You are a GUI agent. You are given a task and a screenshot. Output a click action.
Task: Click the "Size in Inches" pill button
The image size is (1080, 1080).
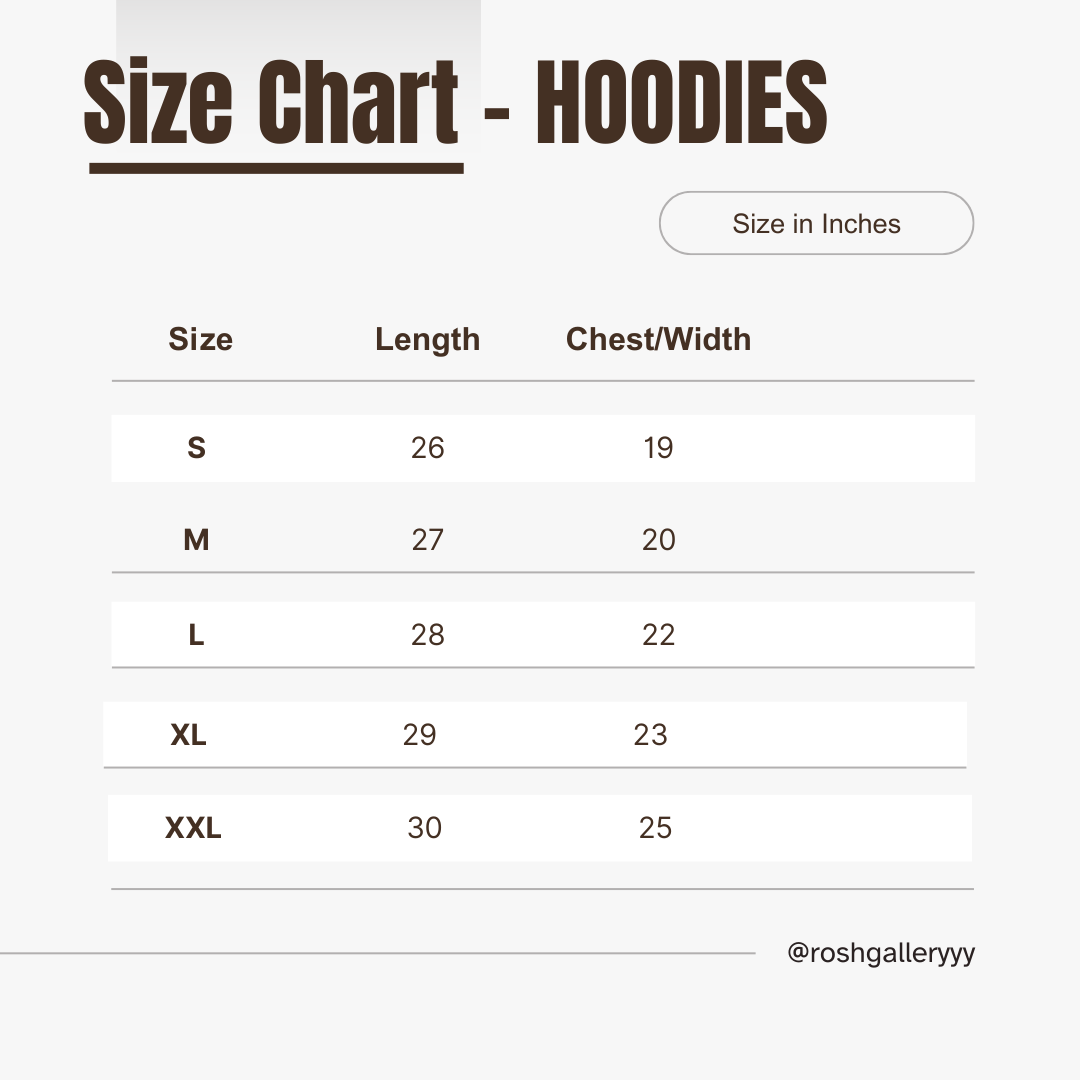[816, 223]
